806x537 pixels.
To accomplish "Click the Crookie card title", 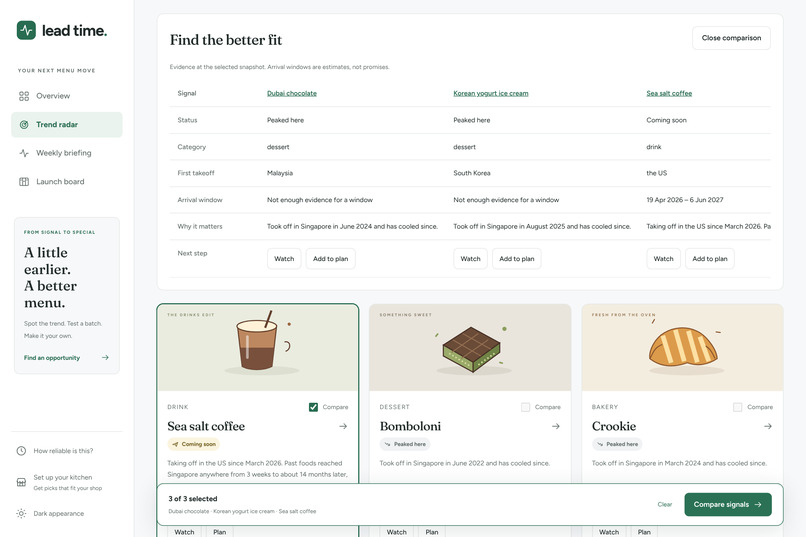I will point(614,426).
